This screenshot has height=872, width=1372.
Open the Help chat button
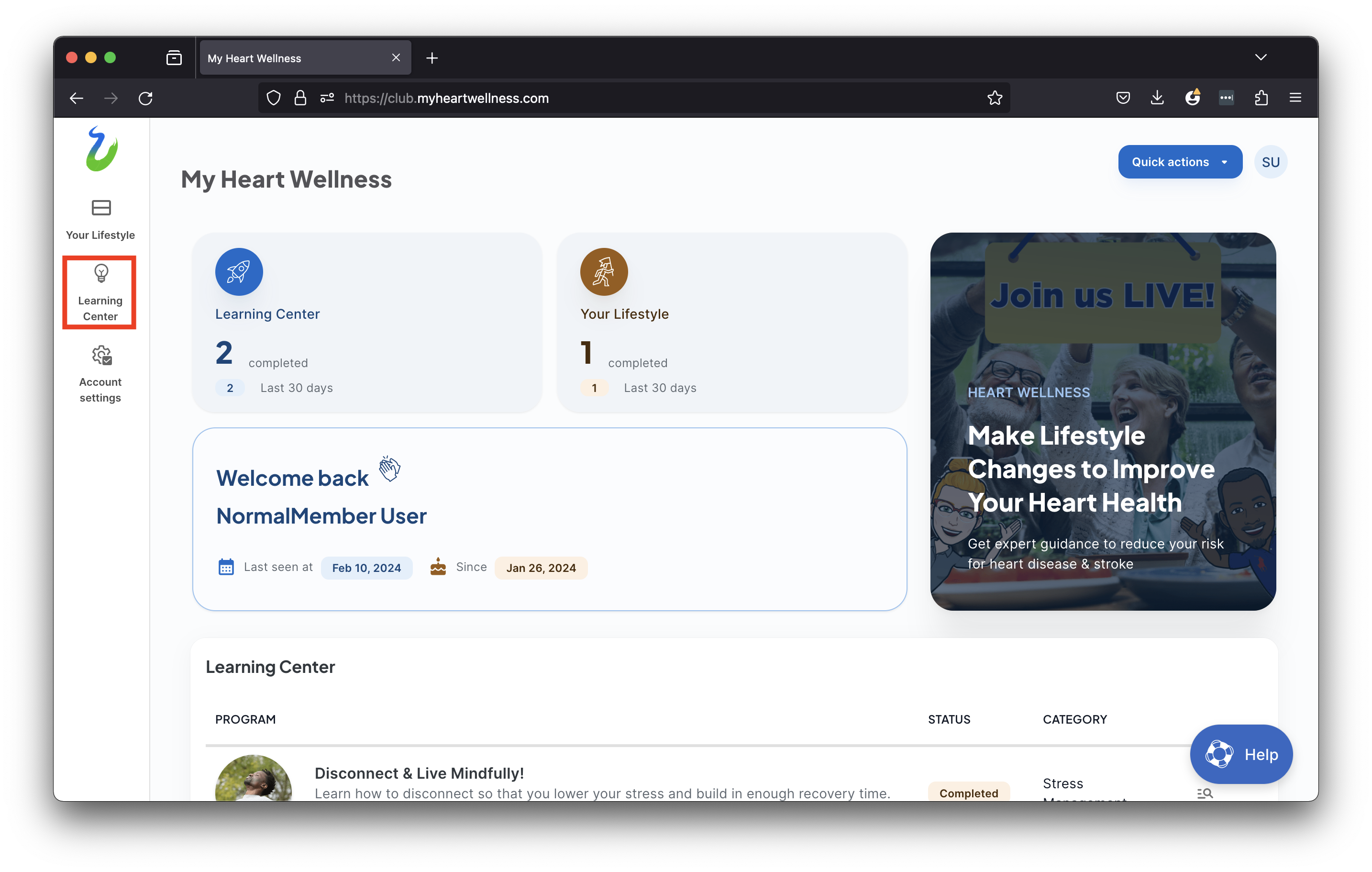[1240, 754]
